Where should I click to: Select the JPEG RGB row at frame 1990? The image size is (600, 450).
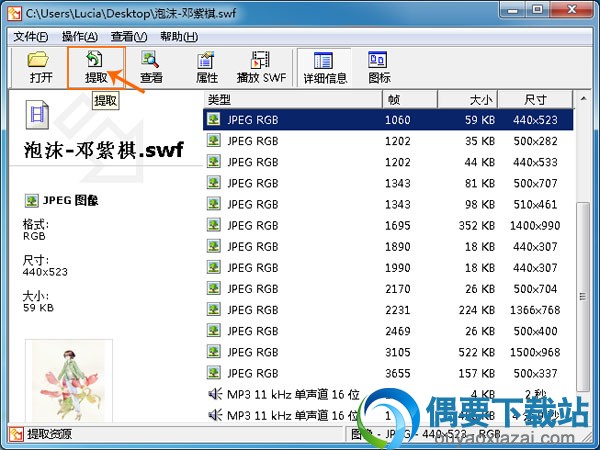(388, 267)
